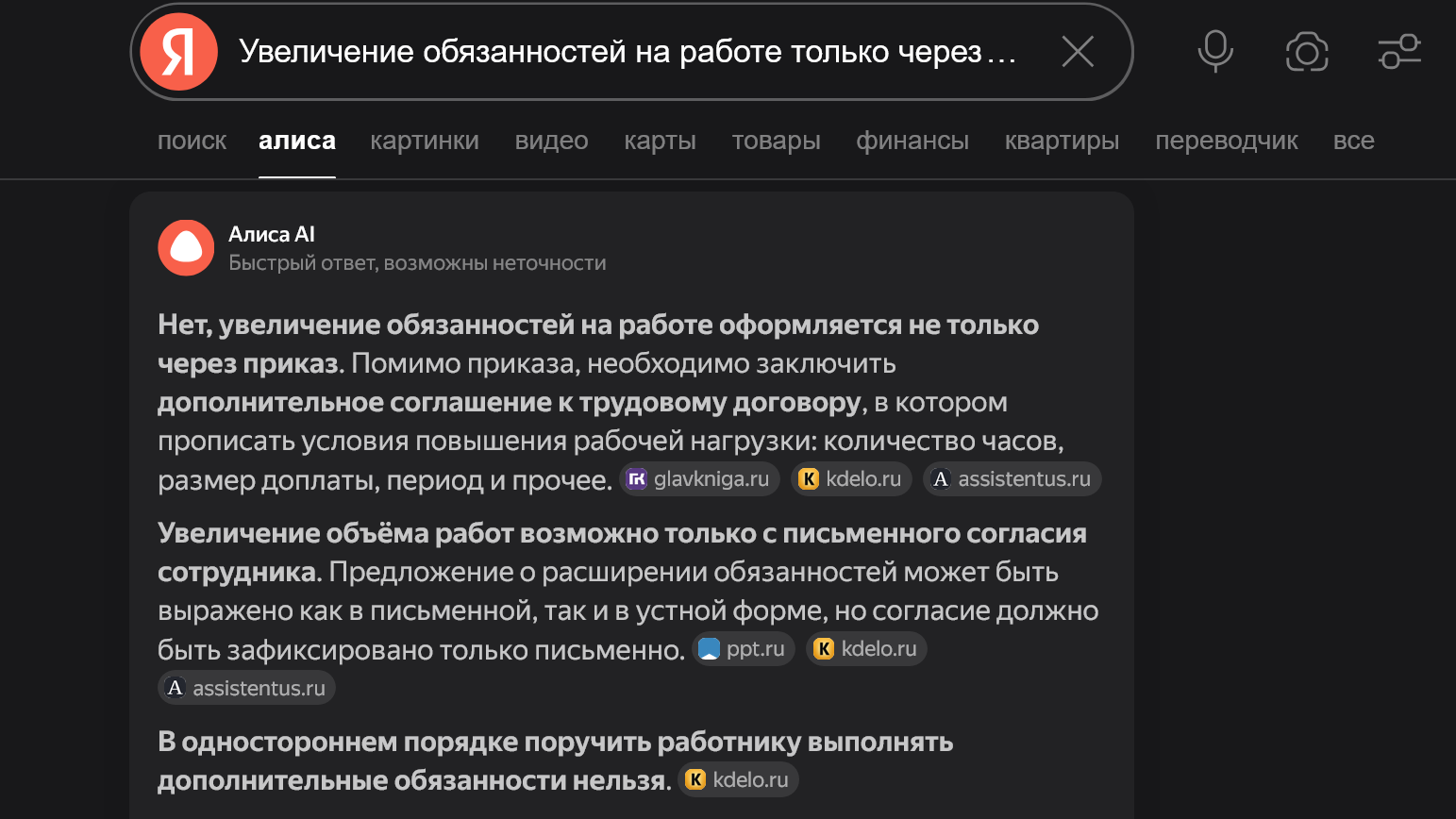The width and height of the screenshot is (1456, 819).
Task: Open the карты tab
Action: (x=660, y=141)
